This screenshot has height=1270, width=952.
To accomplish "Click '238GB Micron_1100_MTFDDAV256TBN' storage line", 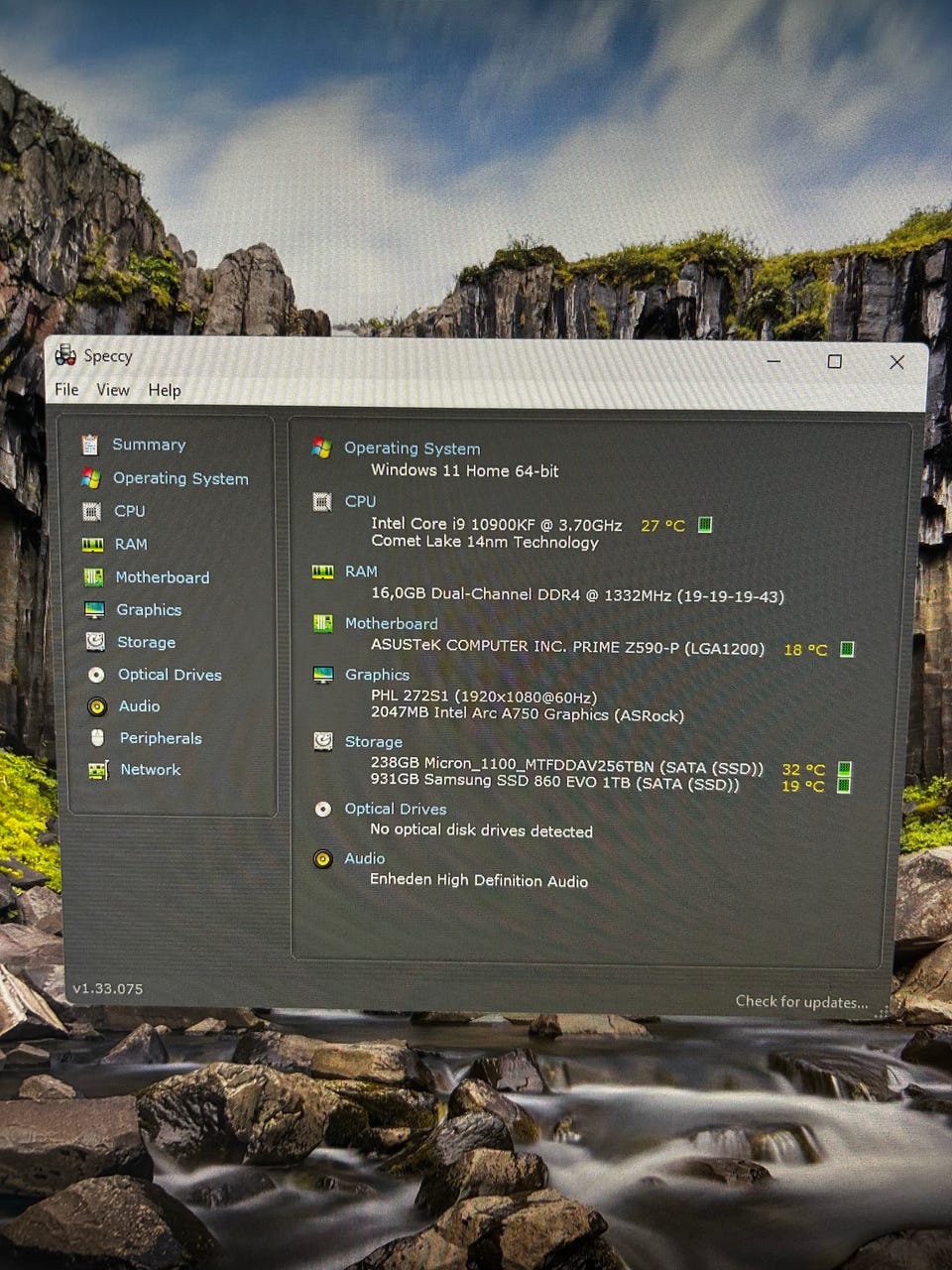I will pyautogui.click(x=566, y=767).
